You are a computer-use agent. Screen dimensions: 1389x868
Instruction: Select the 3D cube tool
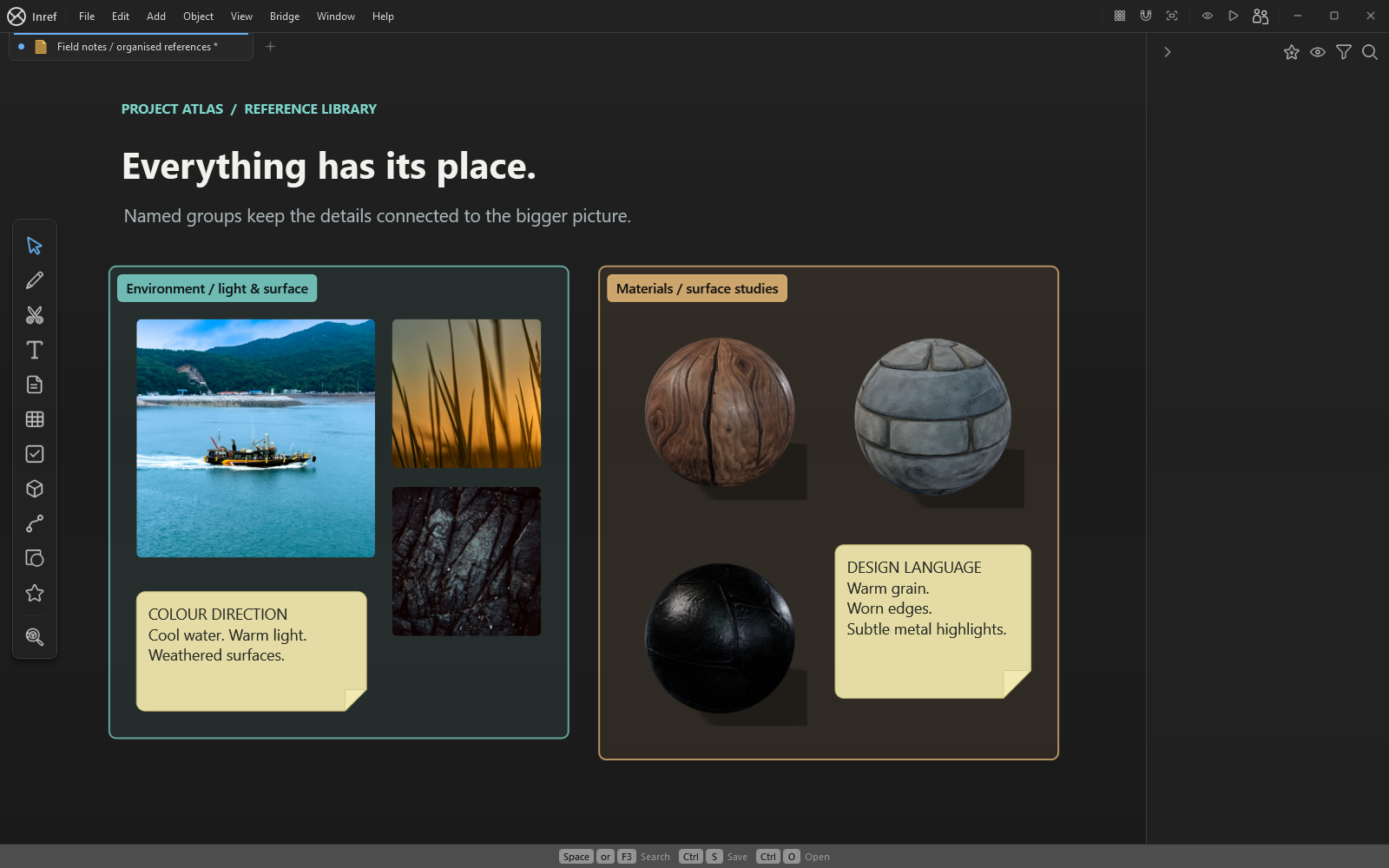pos(35,489)
